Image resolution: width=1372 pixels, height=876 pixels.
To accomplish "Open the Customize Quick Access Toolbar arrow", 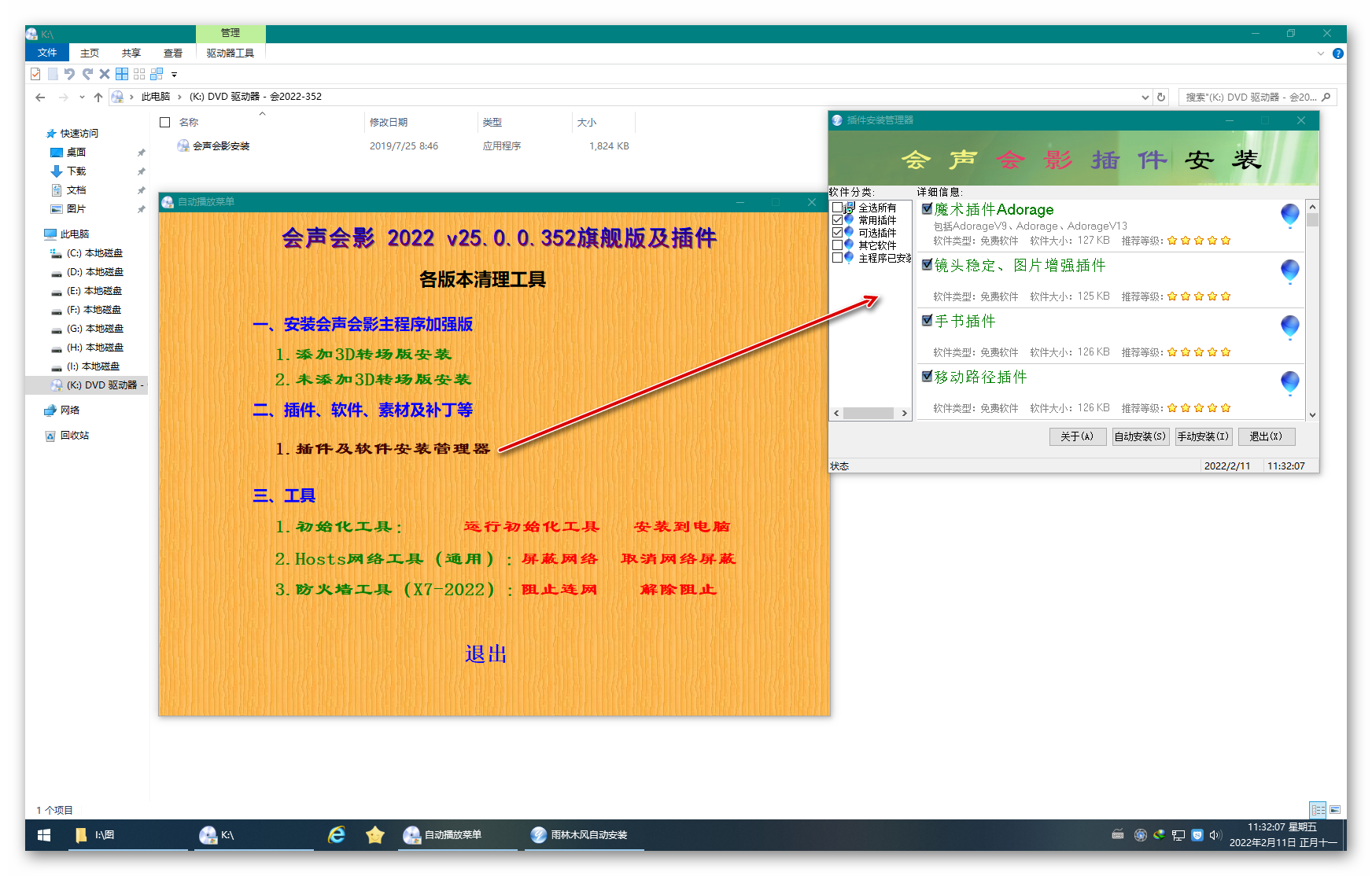I will (x=175, y=75).
